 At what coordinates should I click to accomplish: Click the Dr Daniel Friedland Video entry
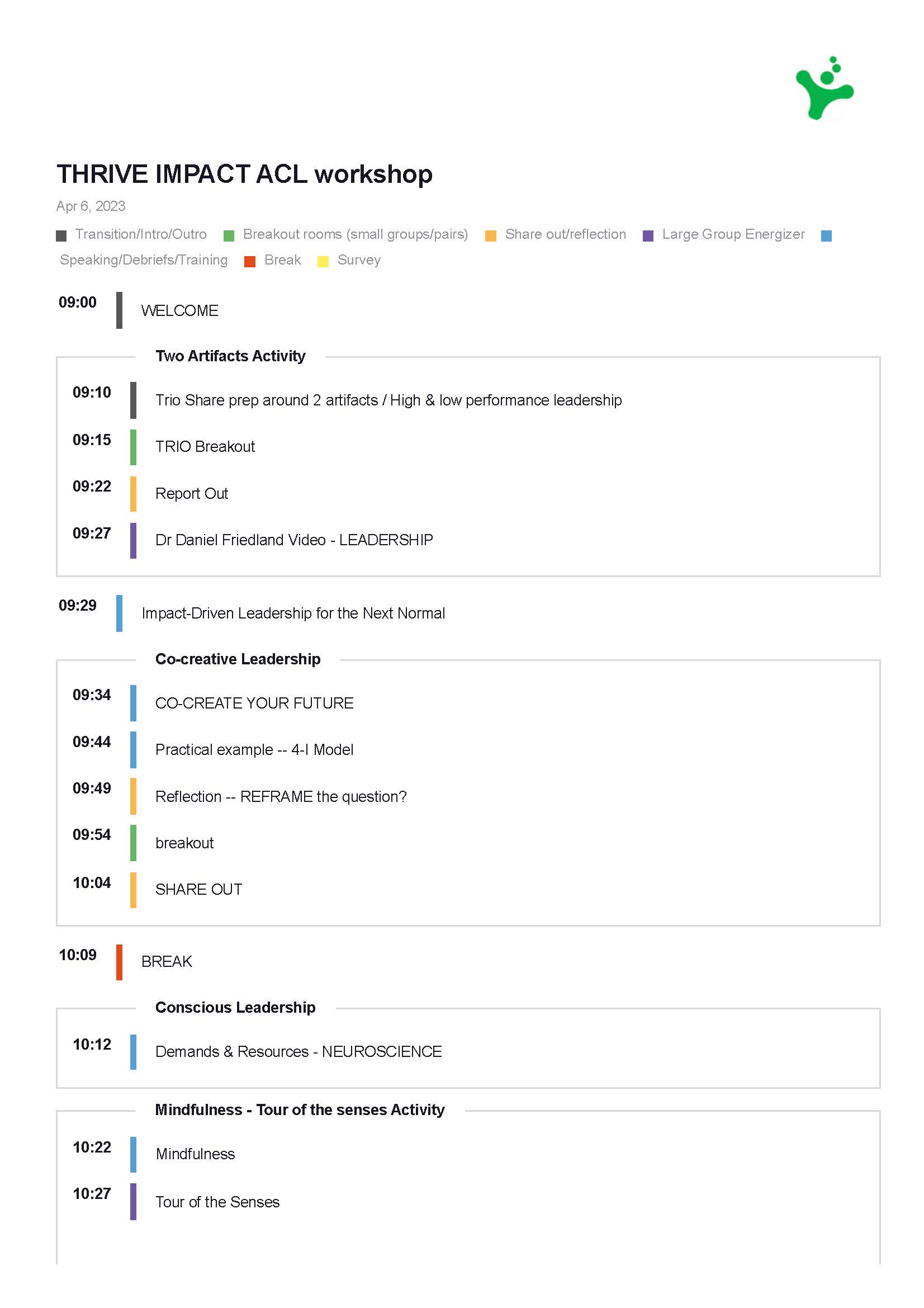pos(294,540)
